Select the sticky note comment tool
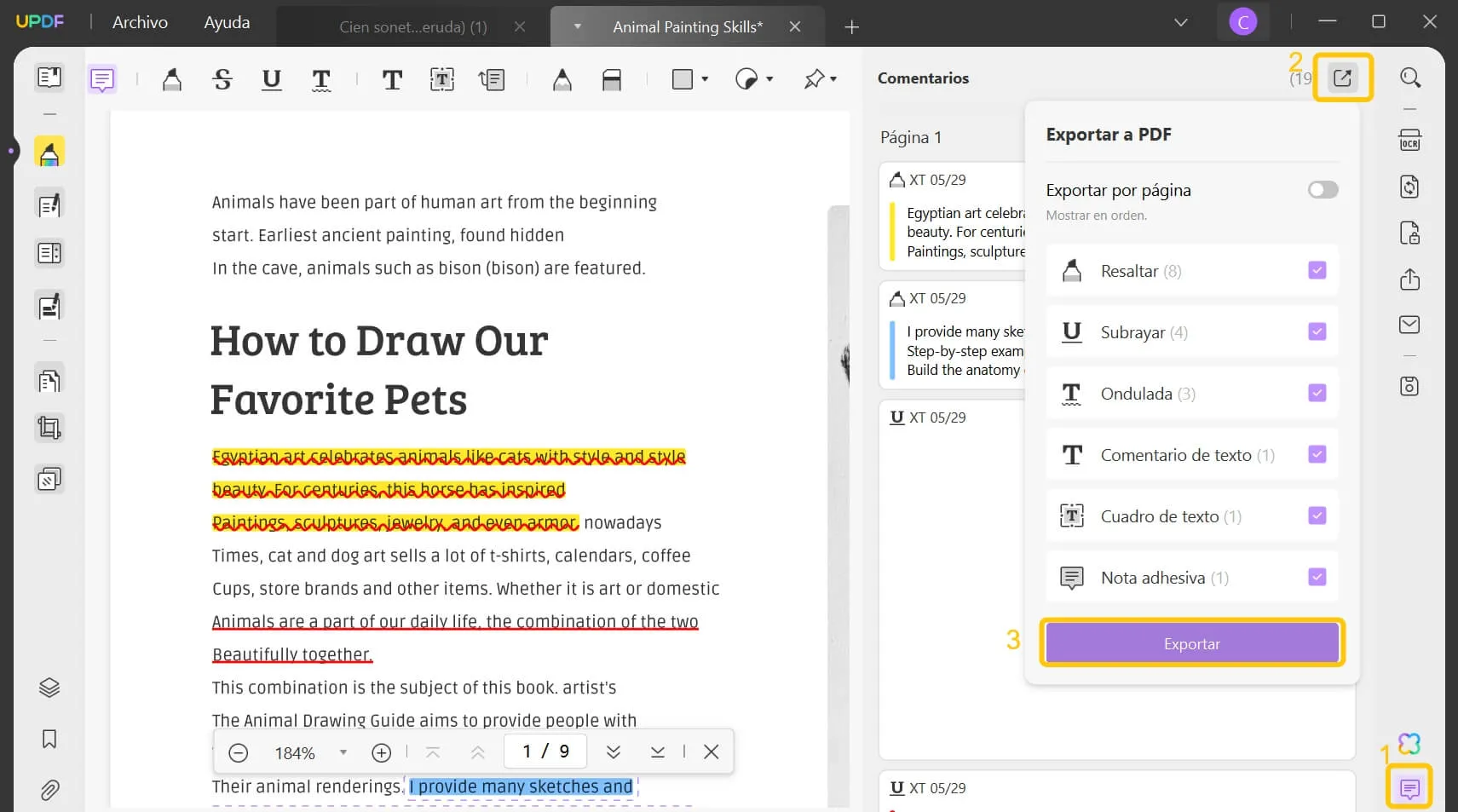Image resolution: width=1458 pixels, height=812 pixels. point(102,80)
